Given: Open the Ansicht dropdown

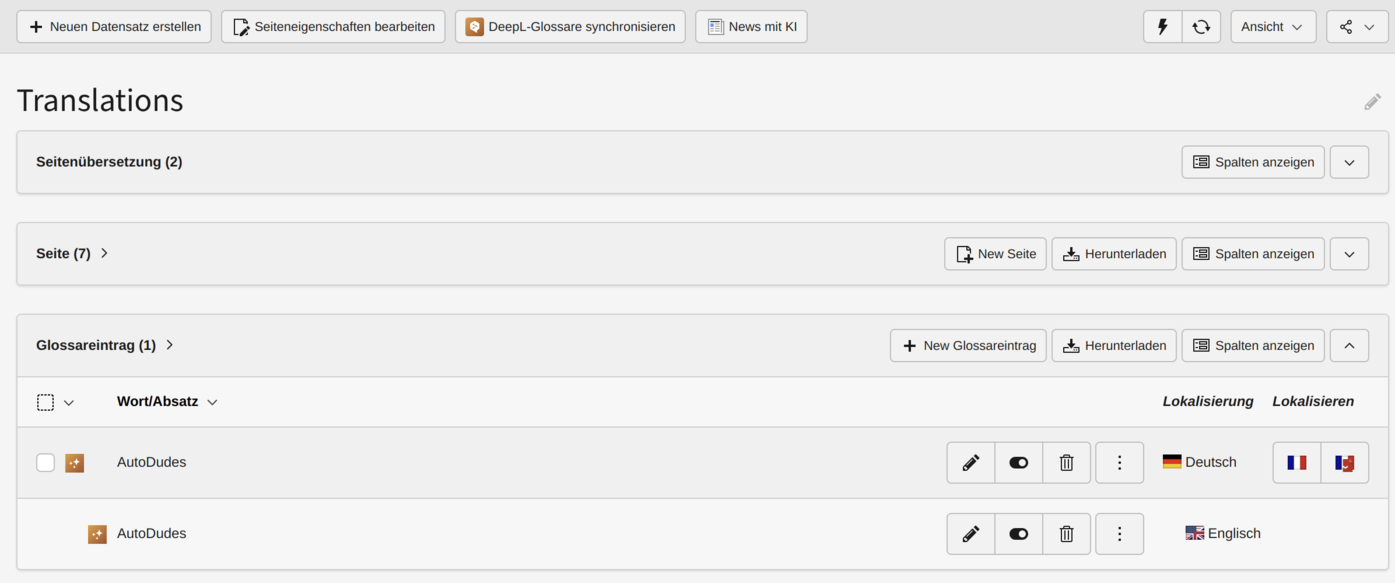Looking at the screenshot, I should tap(1273, 27).
